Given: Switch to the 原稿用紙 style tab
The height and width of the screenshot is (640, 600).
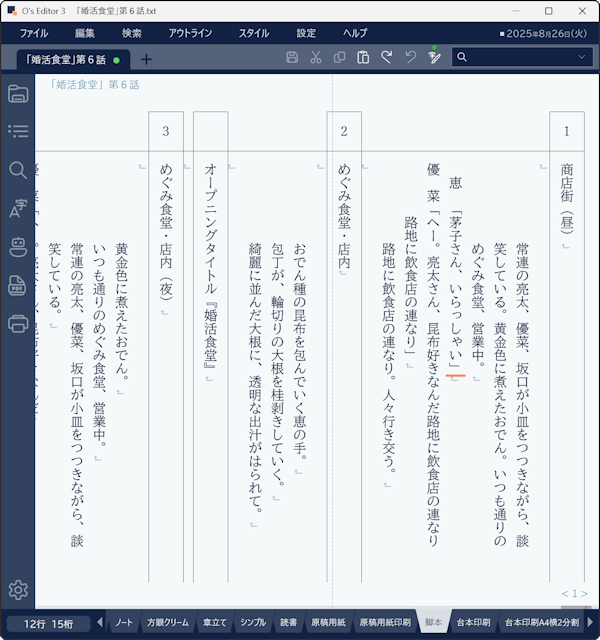Looking at the screenshot, I should pos(327,623).
